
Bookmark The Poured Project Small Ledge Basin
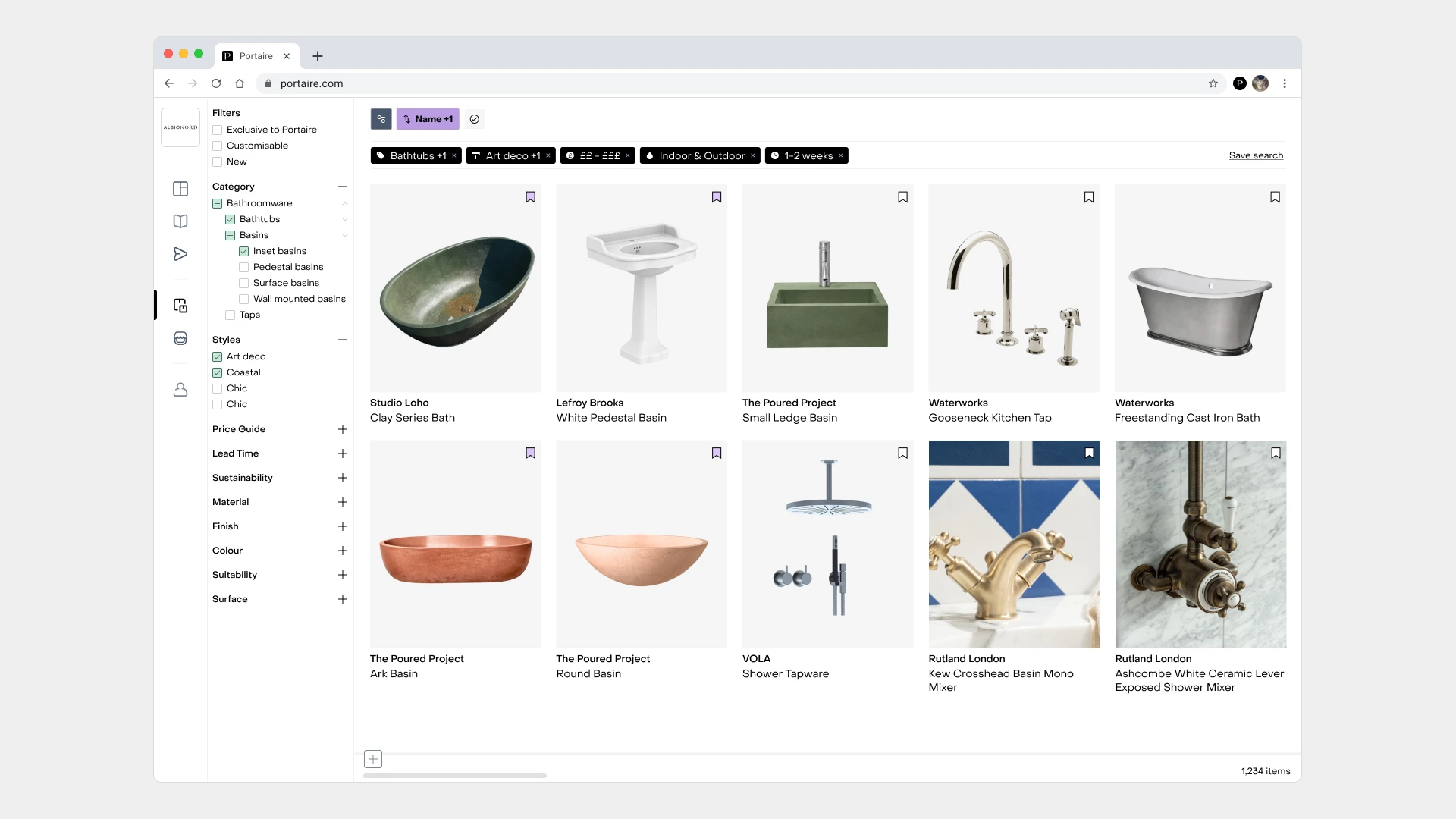903,197
